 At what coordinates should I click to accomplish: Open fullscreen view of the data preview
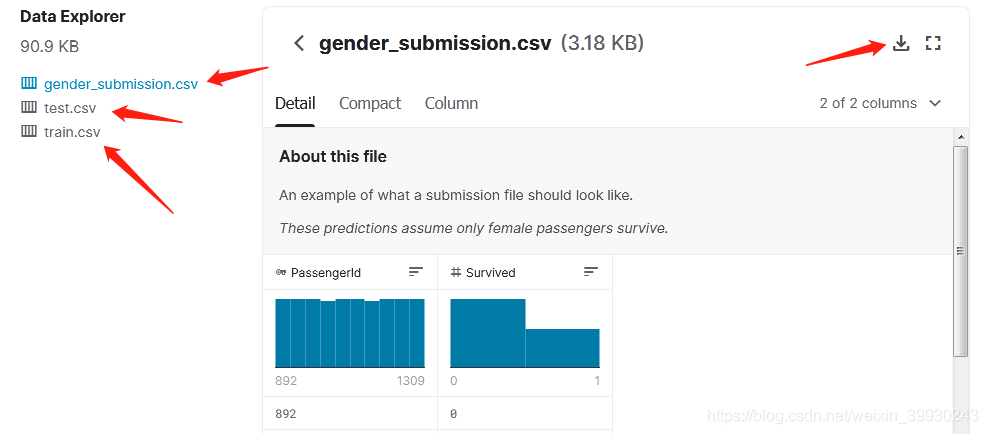tap(933, 43)
